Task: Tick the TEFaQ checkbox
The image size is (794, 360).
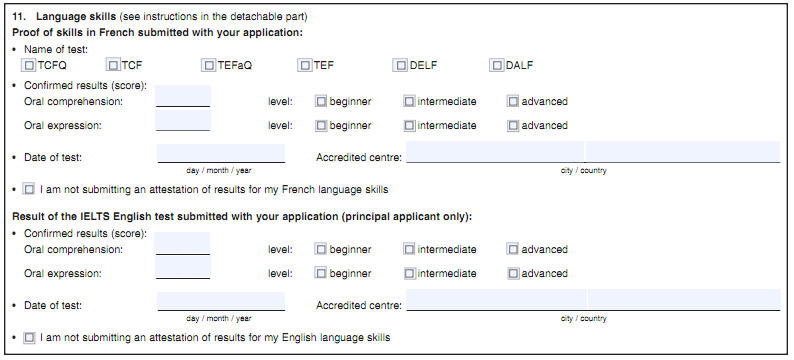Action: [x=209, y=65]
